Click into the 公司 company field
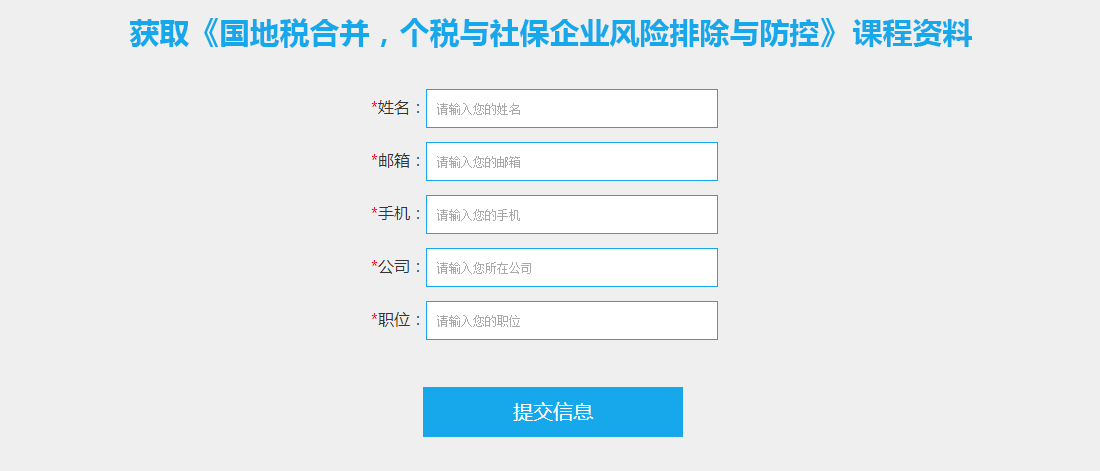 point(572,267)
